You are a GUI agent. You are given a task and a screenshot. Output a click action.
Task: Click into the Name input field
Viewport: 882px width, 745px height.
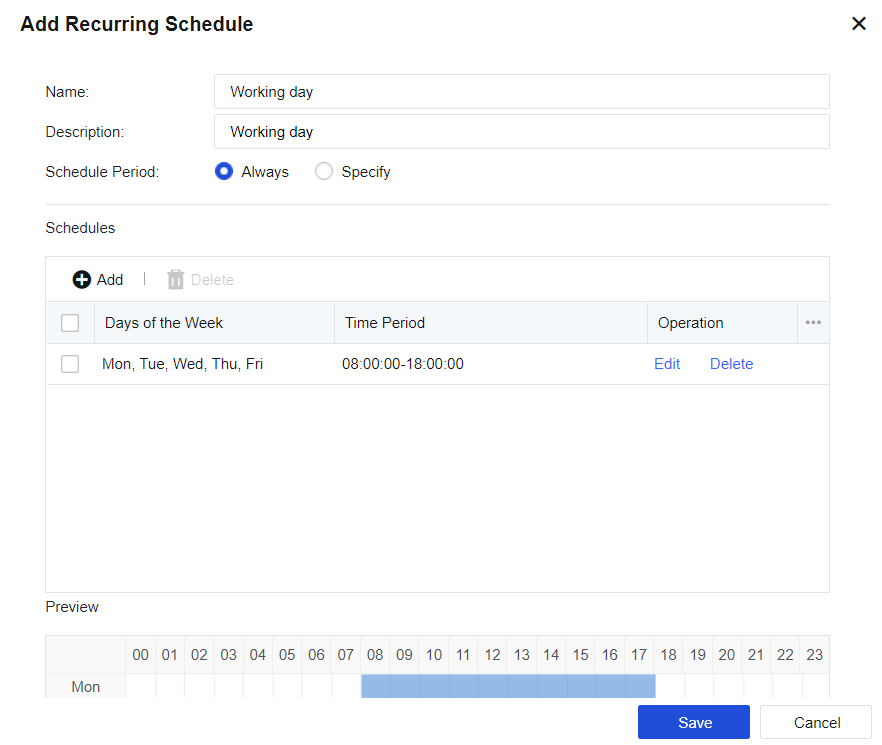[521, 92]
